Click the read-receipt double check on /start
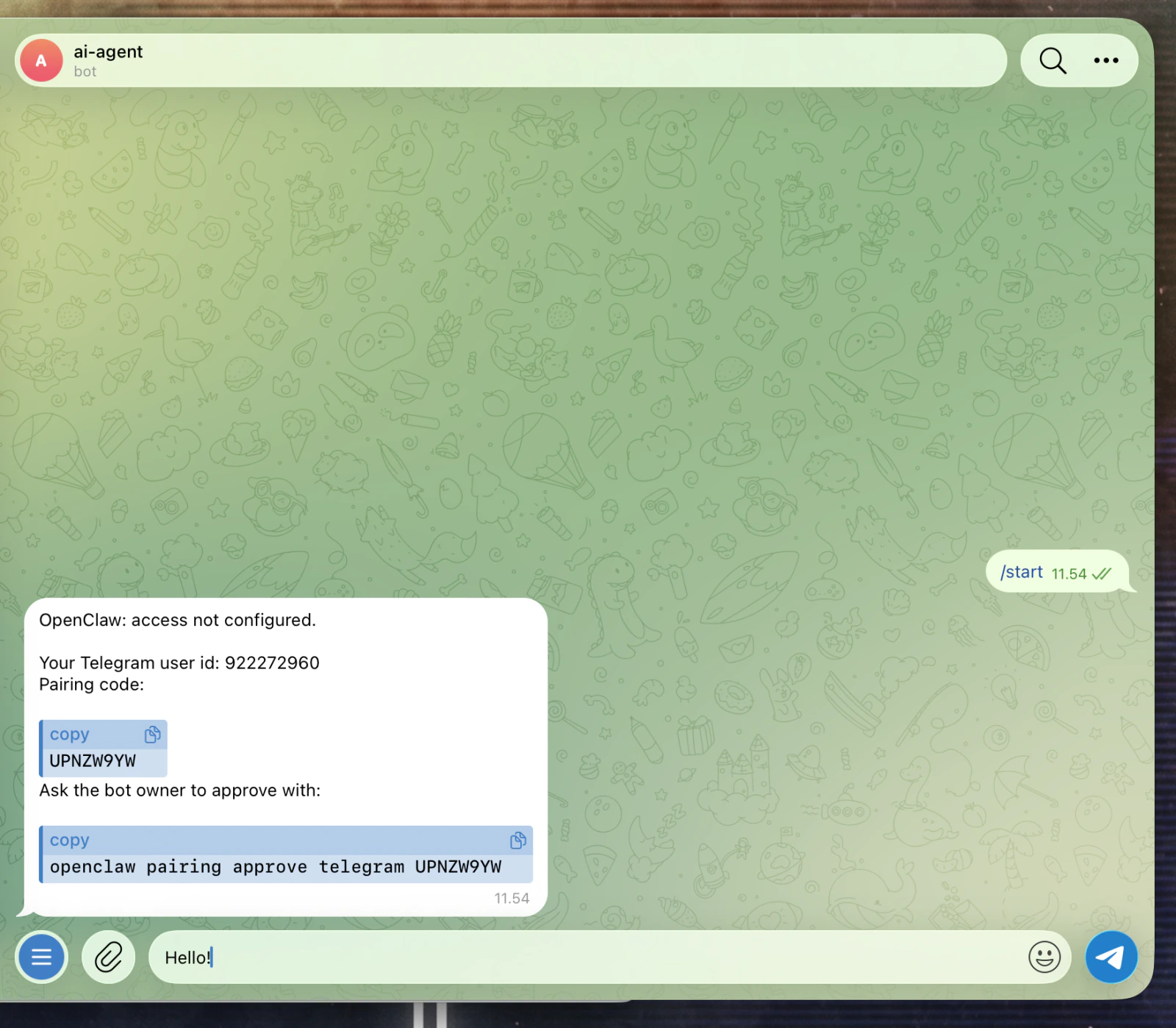The image size is (1176, 1028). tap(1101, 574)
